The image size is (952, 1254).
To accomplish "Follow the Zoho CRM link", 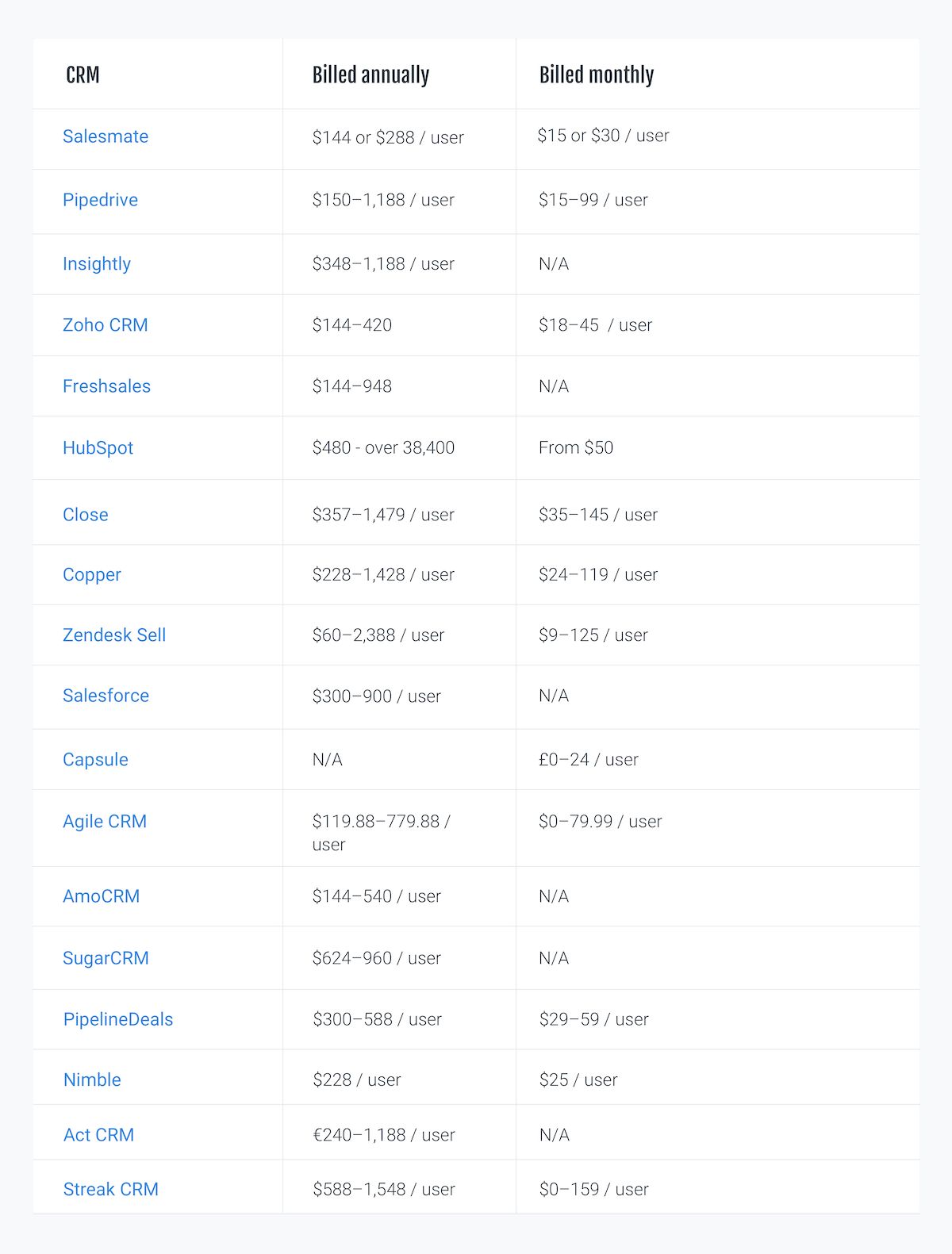I will (x=106, y=325).
